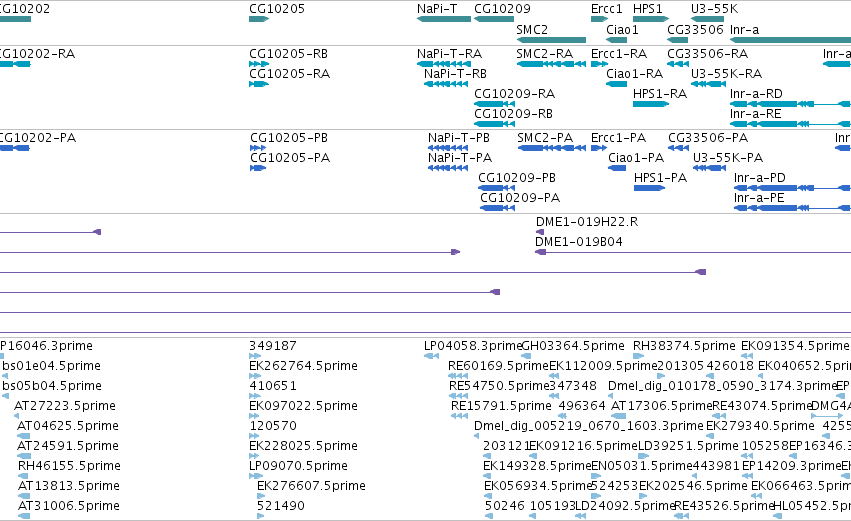Screen dimensions: 851x521
Task: Select the DME1-019H22.R clone label
Action: [x=587, y=222]
